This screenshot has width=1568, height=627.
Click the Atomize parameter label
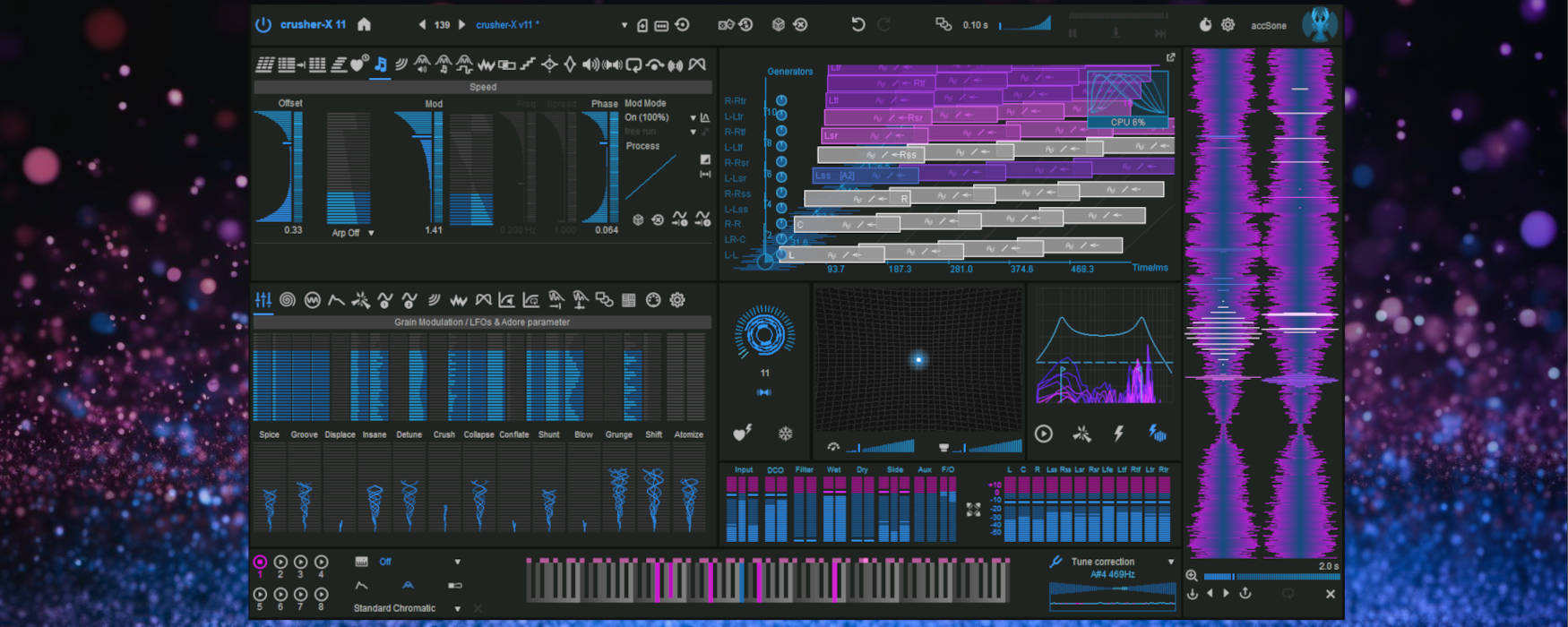click(688, 434)
